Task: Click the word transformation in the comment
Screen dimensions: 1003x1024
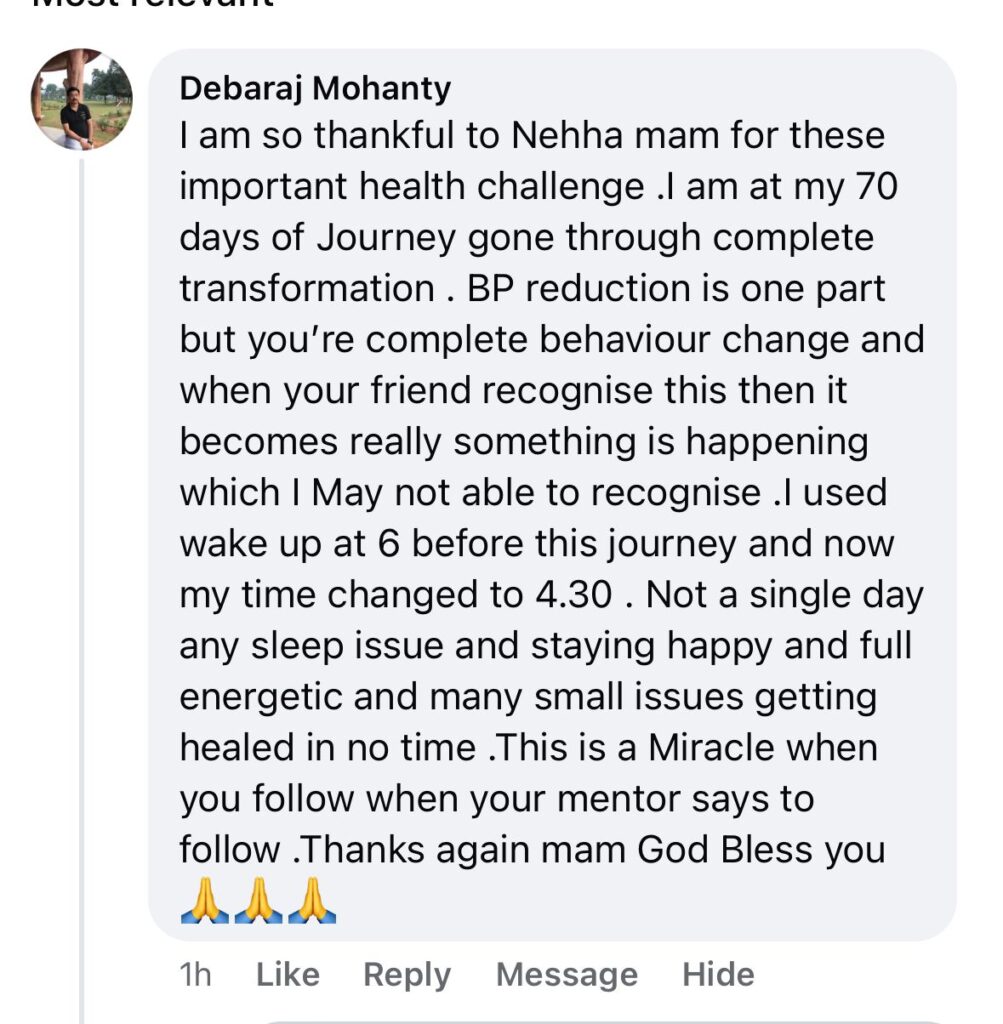Action: point(306,289)
